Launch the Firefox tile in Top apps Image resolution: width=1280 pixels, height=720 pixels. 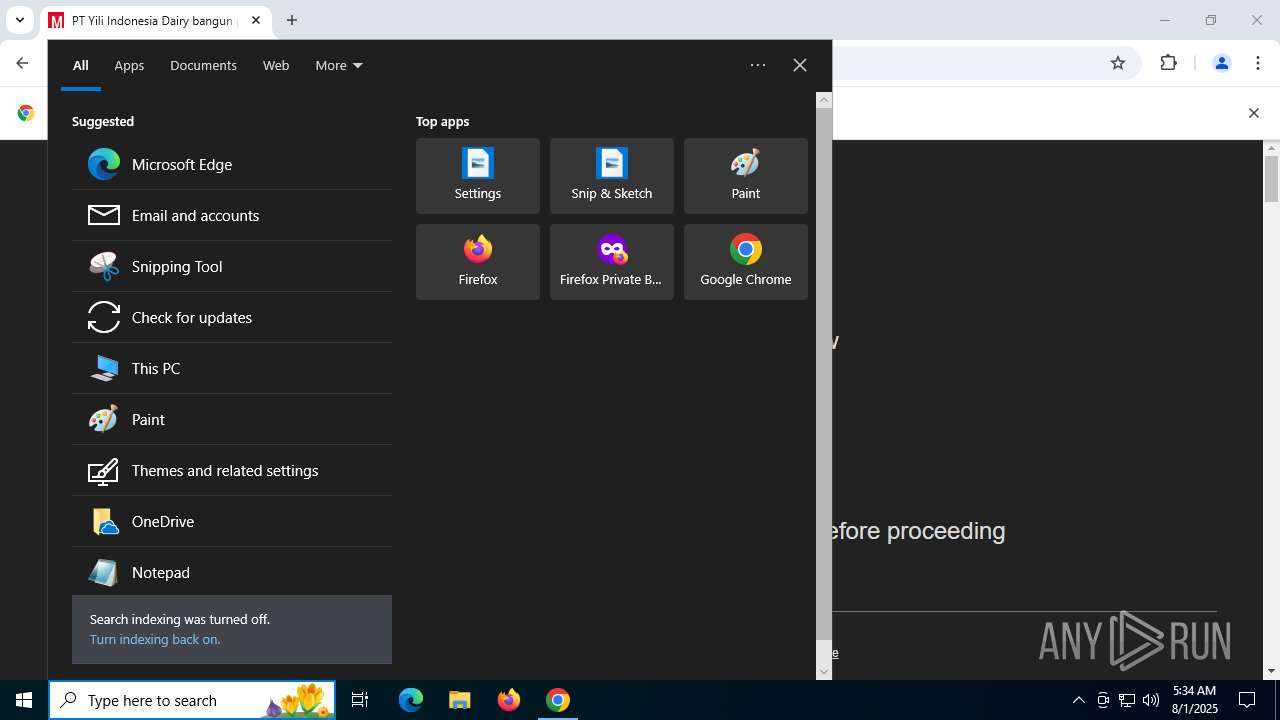point(478,262)
